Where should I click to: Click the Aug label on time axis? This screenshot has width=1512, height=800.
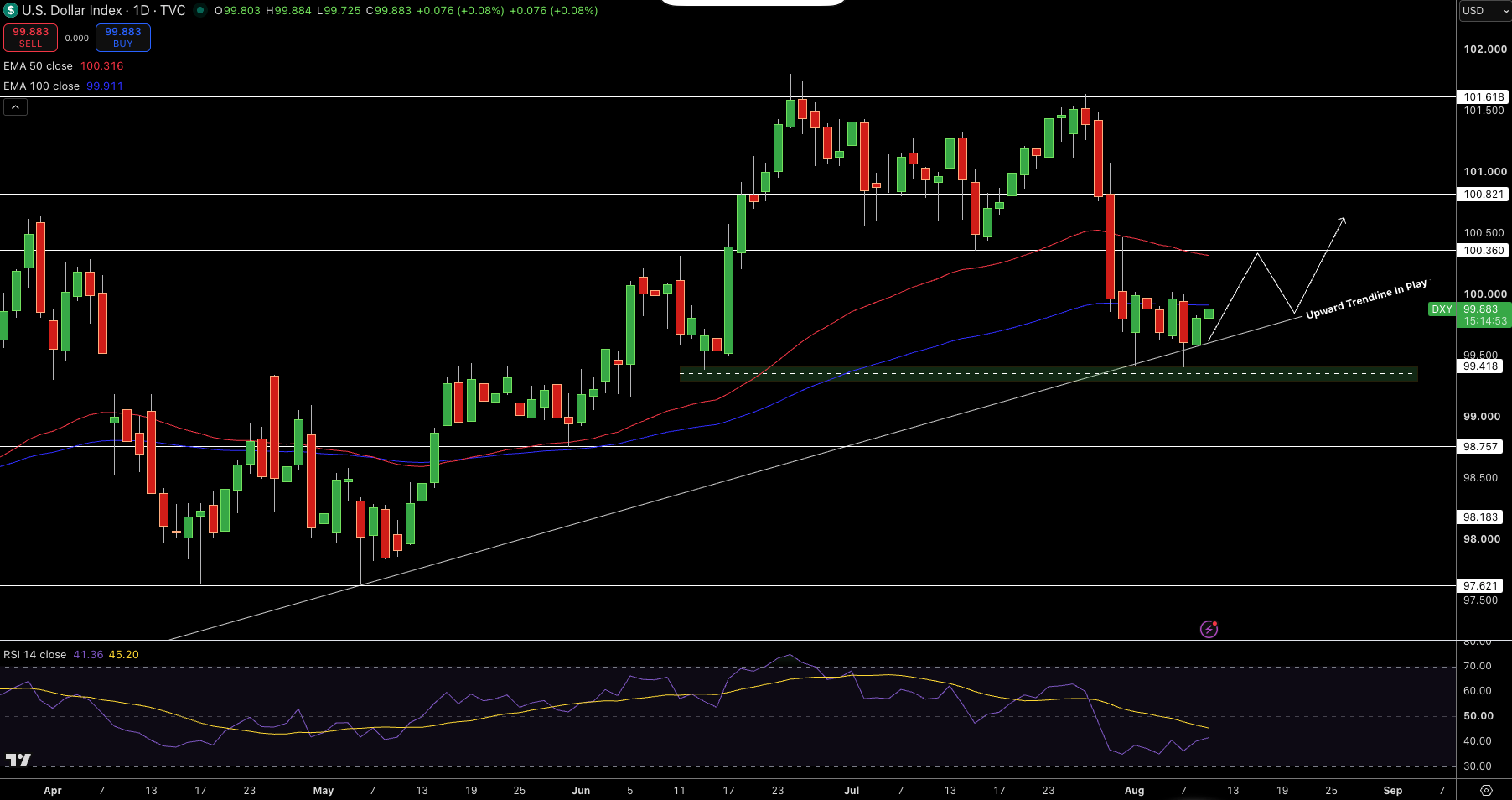pyautogui.click(x=1134, y=791)
